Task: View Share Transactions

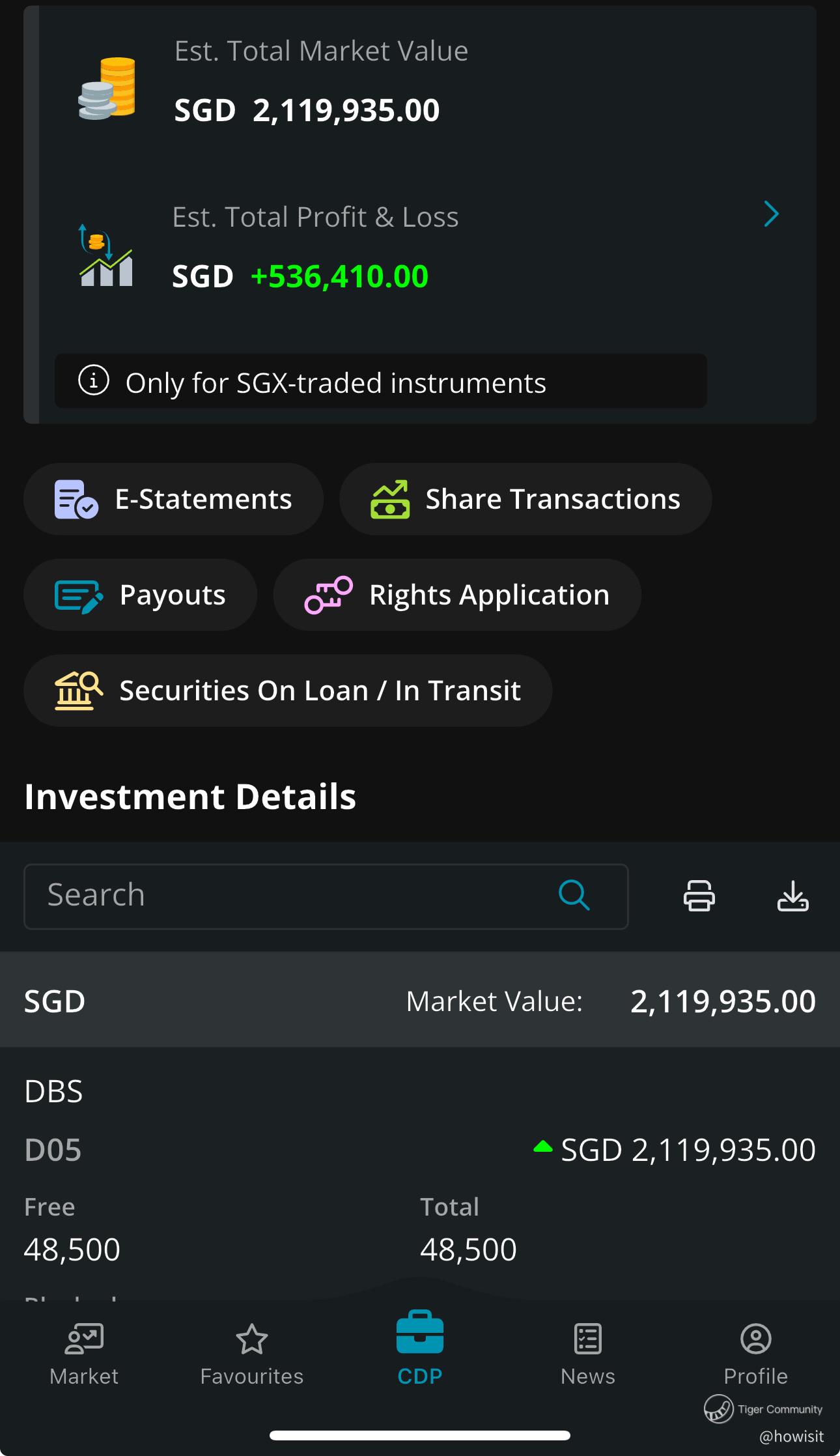Action: point(525,499)
